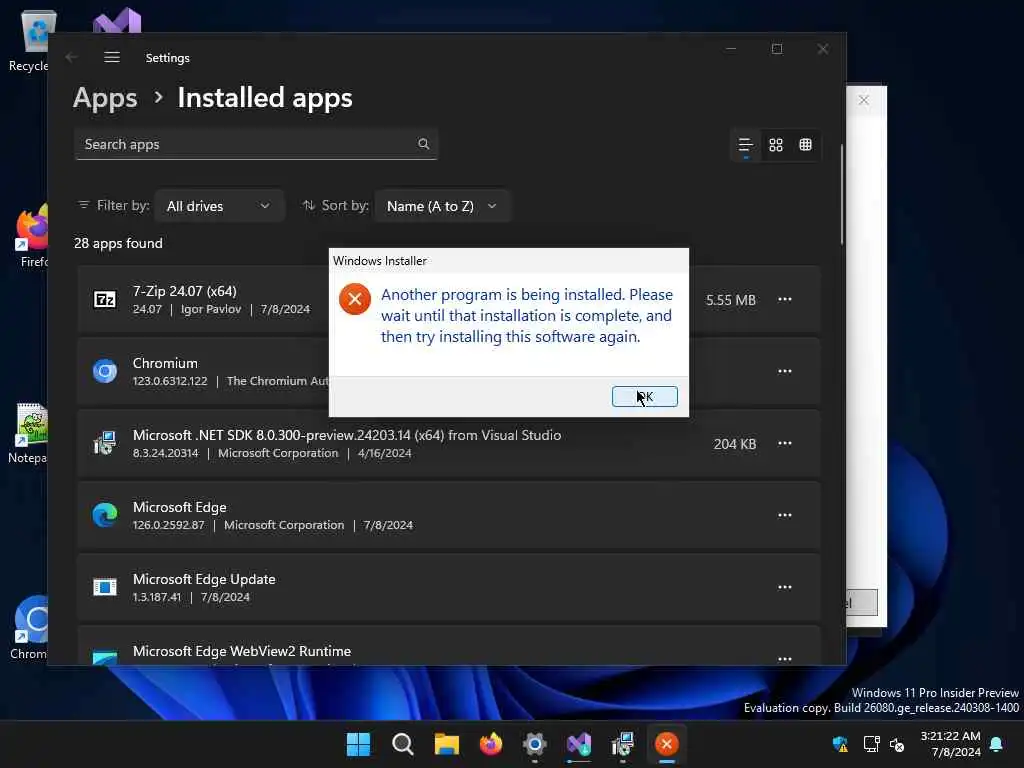Open more options for Microsoft Edge Update

click(784, 587)
